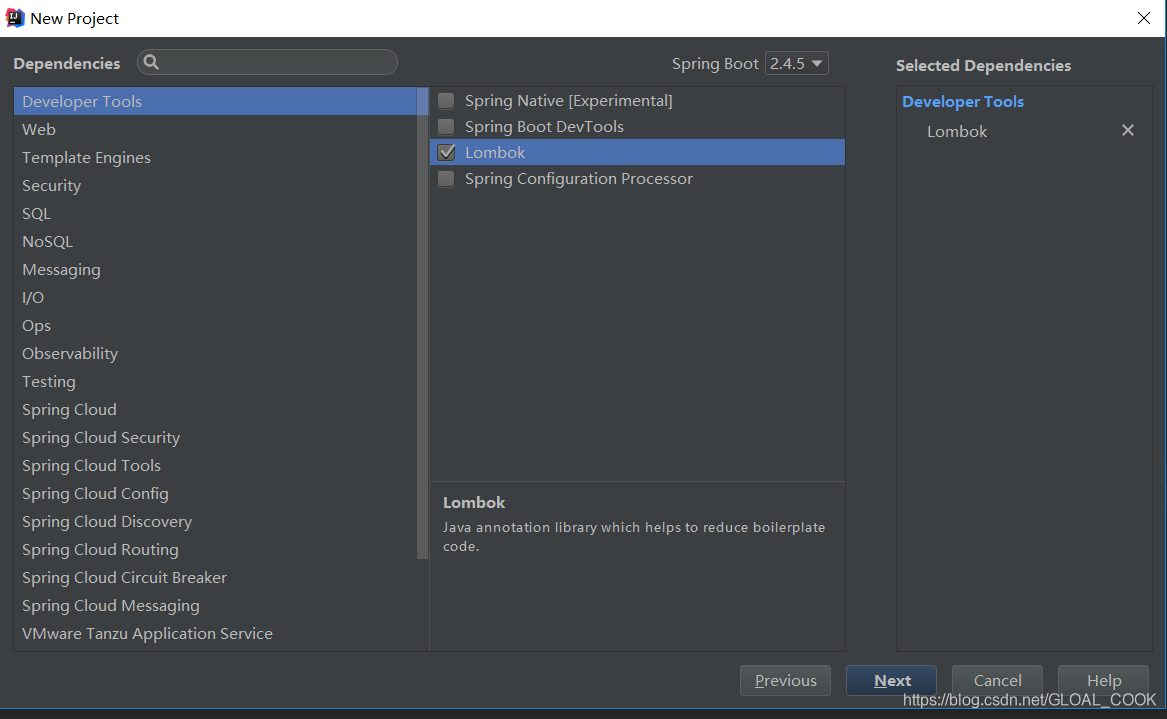
Task: Select Lombok in Selected Dependencies panel
Action: [x=956, y=132]
